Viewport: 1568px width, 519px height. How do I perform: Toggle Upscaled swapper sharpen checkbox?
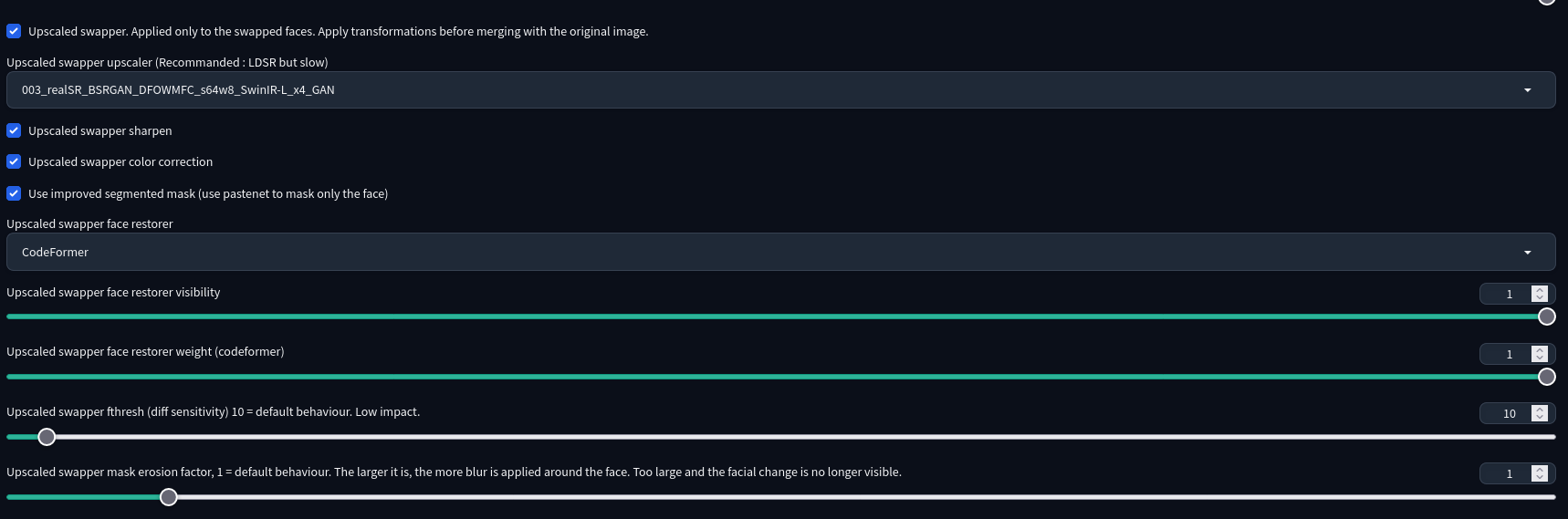click(14, 130)
